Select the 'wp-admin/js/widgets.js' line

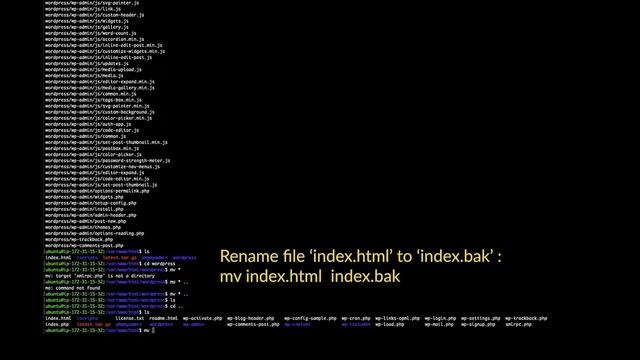[87, 21]
